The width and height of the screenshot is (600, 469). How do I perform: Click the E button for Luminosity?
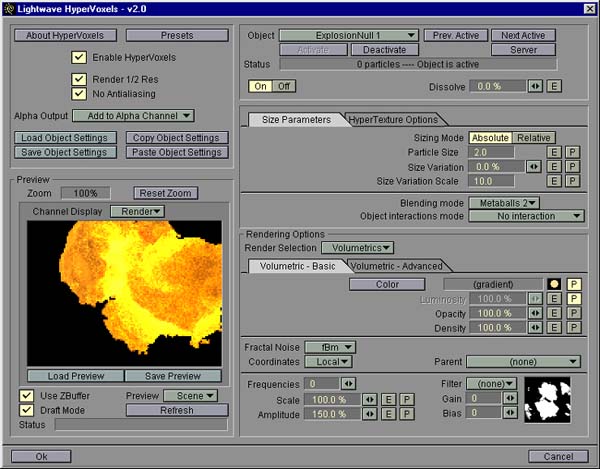[x=554, y=299]
